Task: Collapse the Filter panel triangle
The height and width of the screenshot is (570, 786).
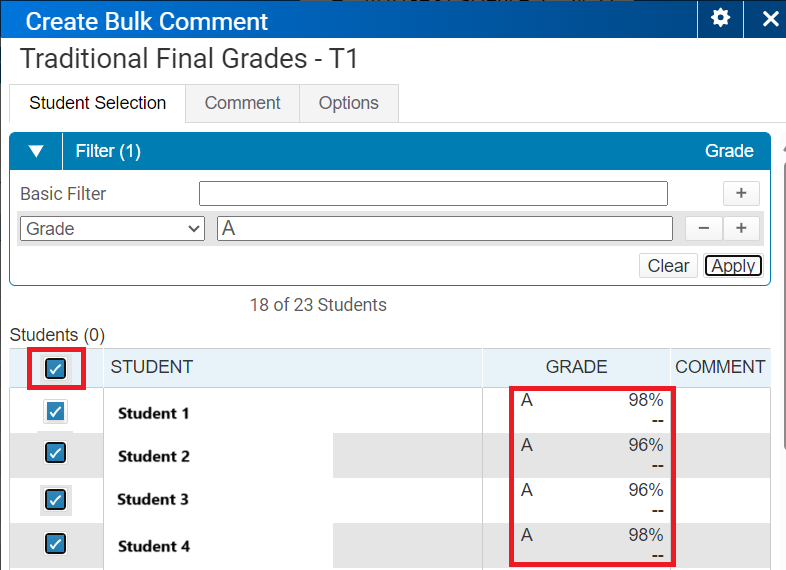Action: pos(36,151)
